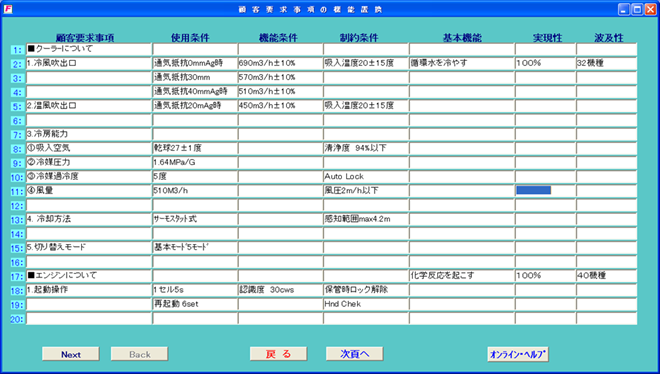Select the 1.64MPa/G cell in row 9
Screen dimensions: 660x374
195,162
